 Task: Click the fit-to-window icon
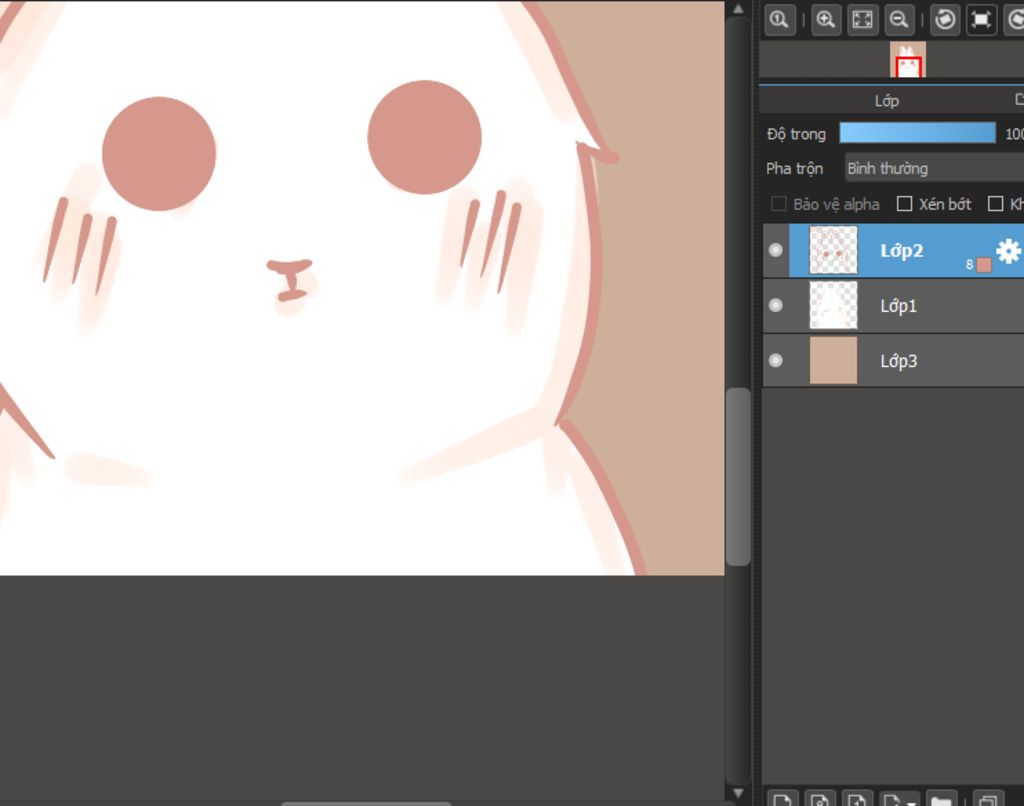click(x=863, y=20)
